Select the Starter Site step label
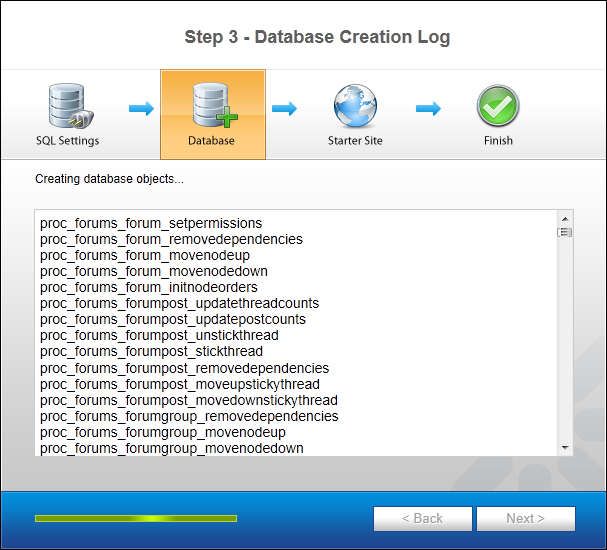This screenshot has width=607, height=550. pyautogui.click(x=355, y=140)
